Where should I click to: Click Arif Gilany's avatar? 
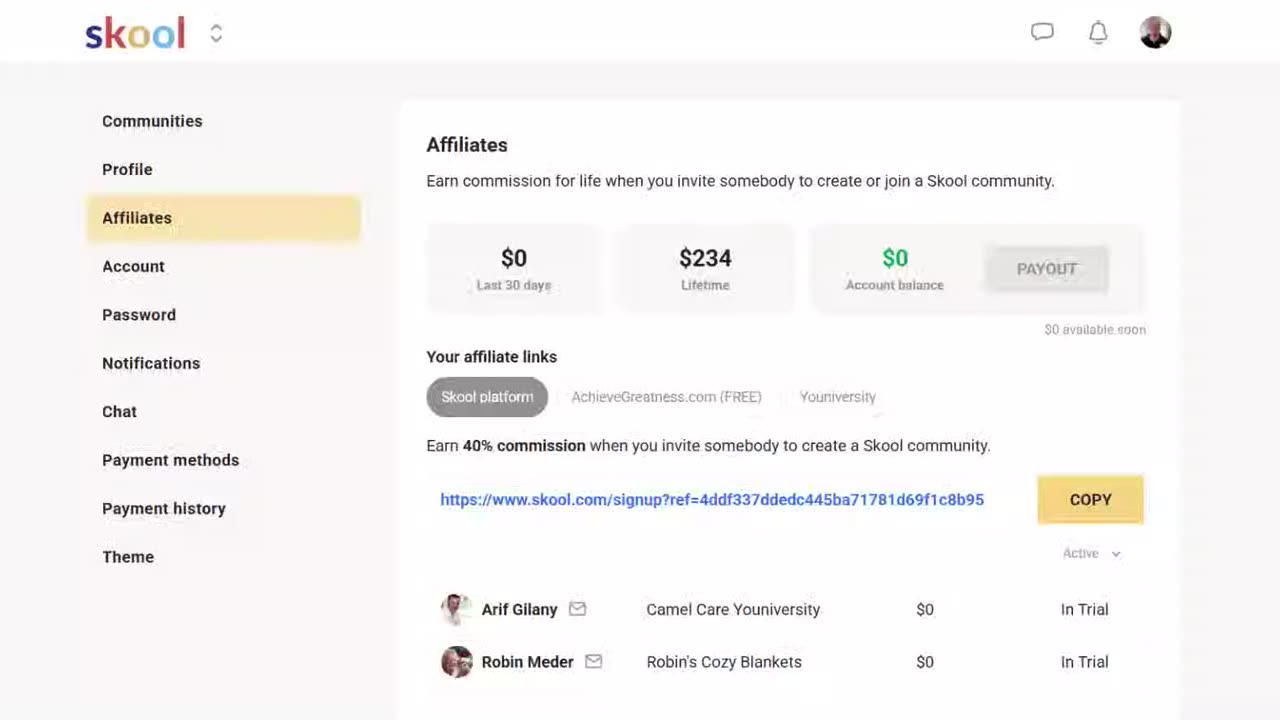click(457, 609)
